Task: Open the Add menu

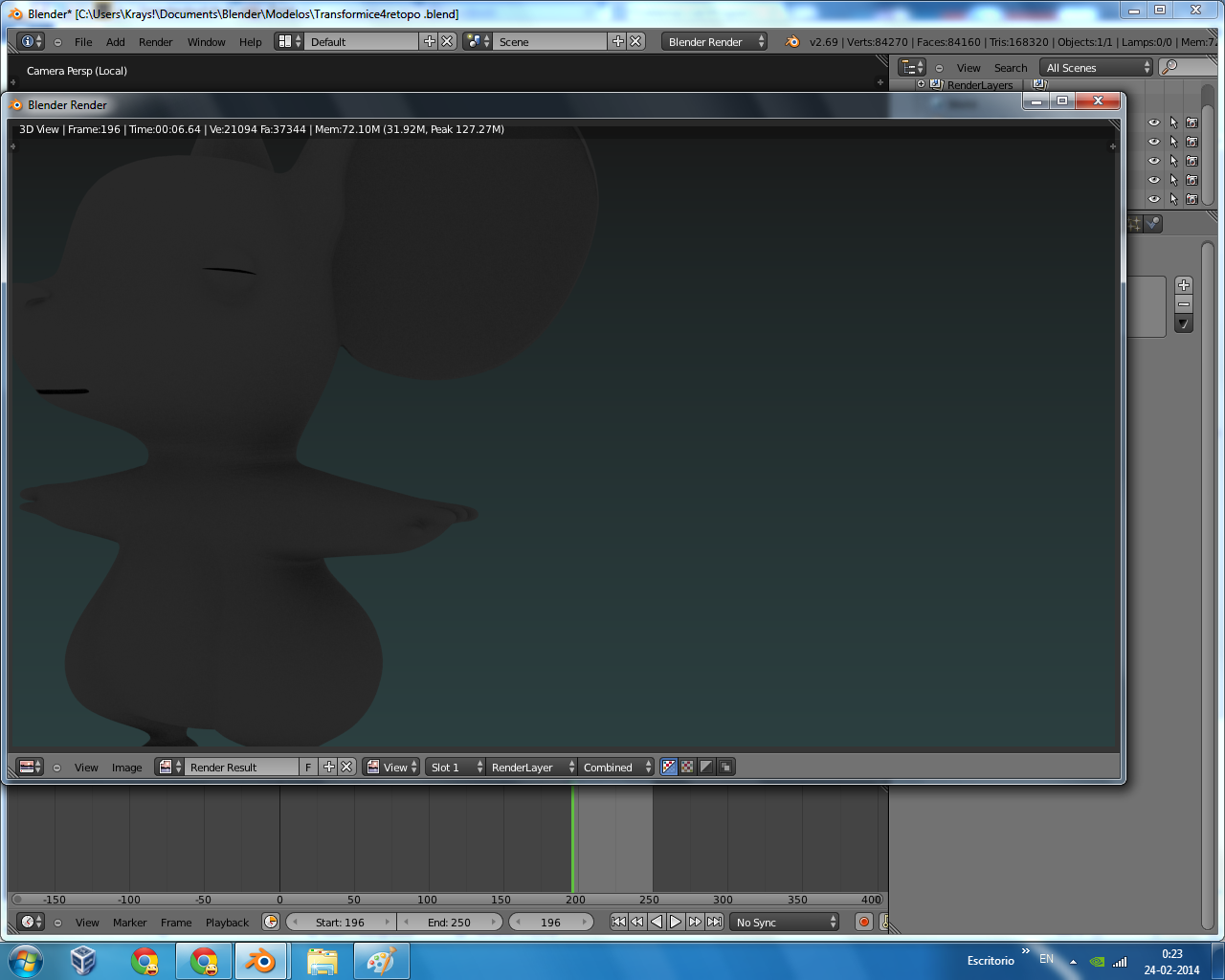Action: [x=115, y=42]
